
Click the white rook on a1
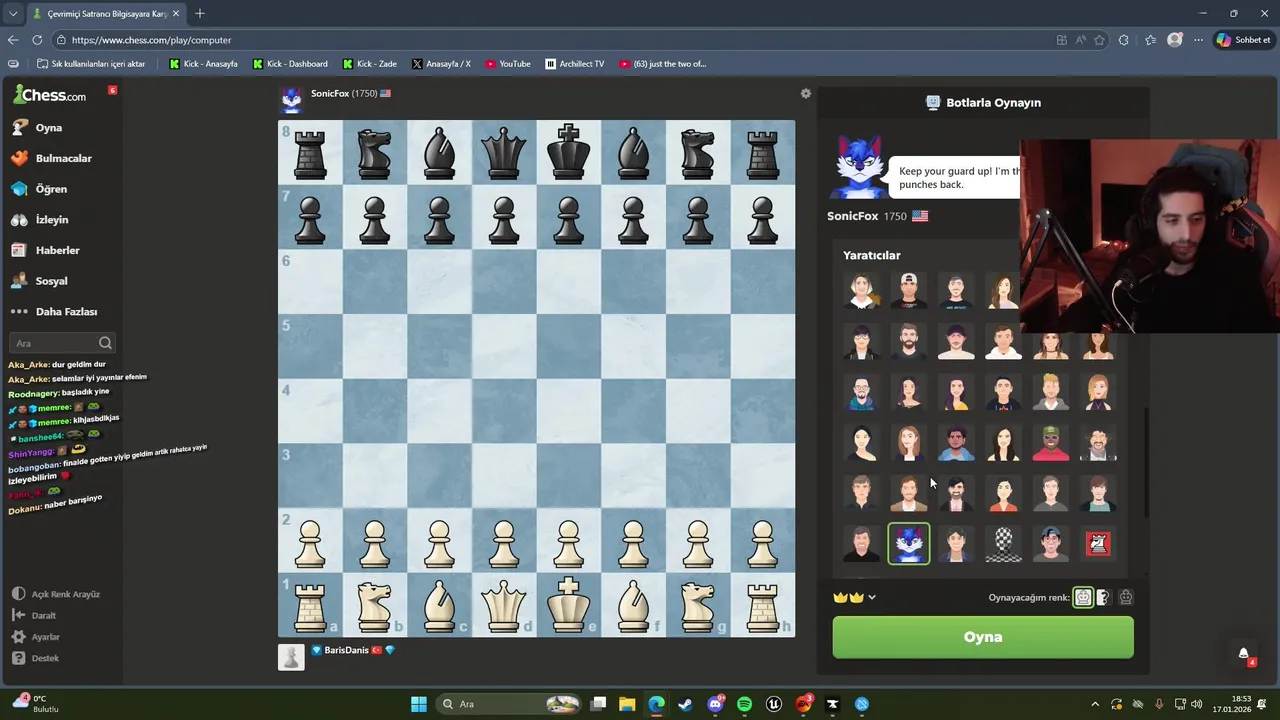tap(310, 606)
